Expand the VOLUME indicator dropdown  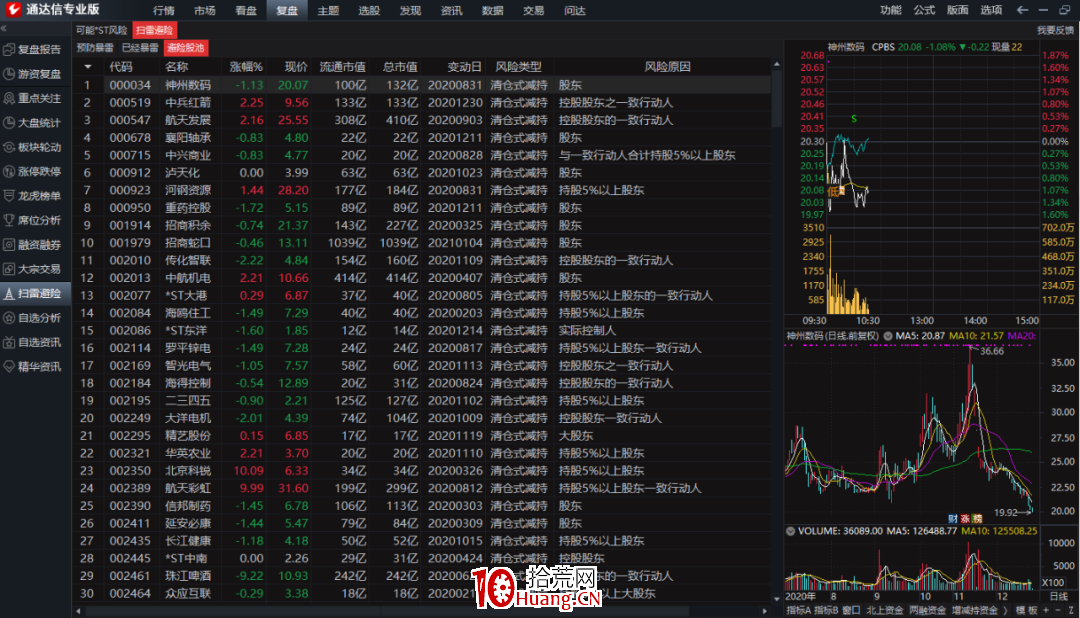pyautogui.click(x=791, y=531)
